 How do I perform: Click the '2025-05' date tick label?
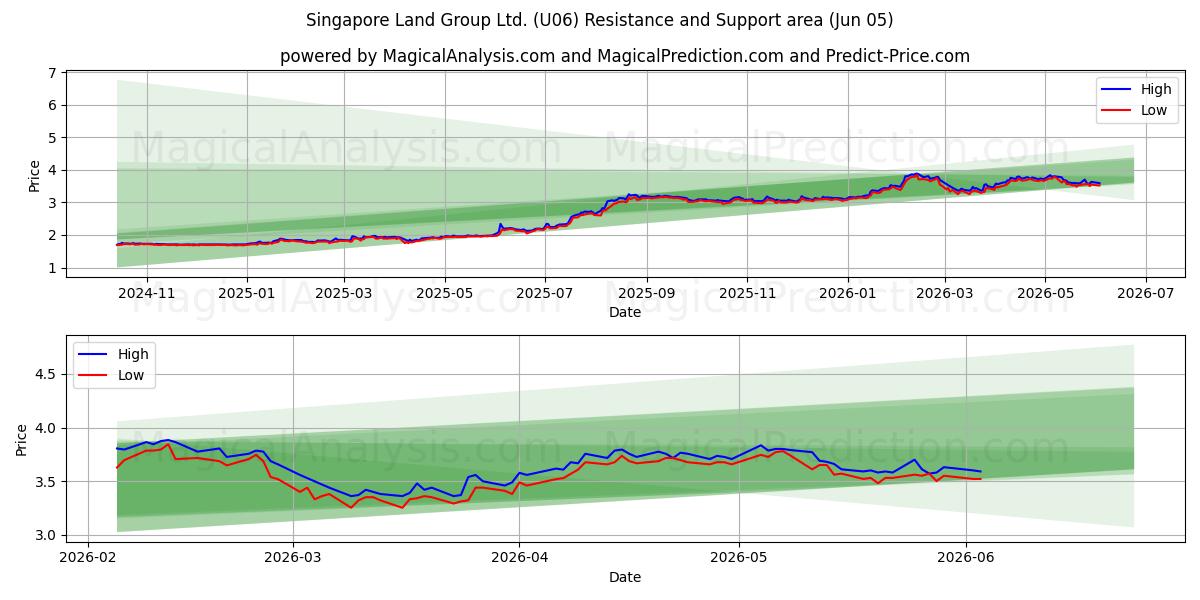443,293
